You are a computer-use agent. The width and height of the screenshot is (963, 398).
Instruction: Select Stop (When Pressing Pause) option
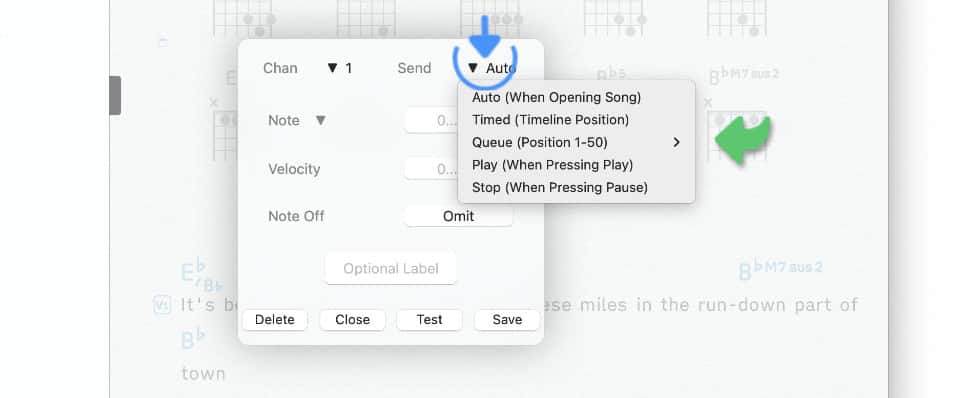(x=559, y=187)
